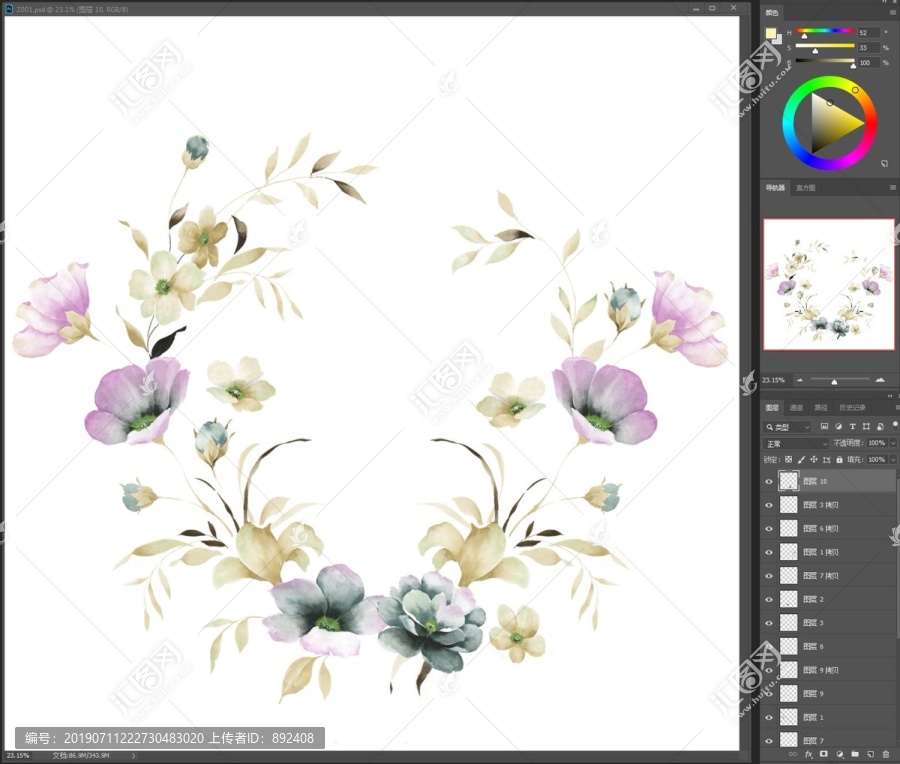Click the Photoshop document icon in title bar
The height and width of the screenshot is (764, 900).
(9, 9)
